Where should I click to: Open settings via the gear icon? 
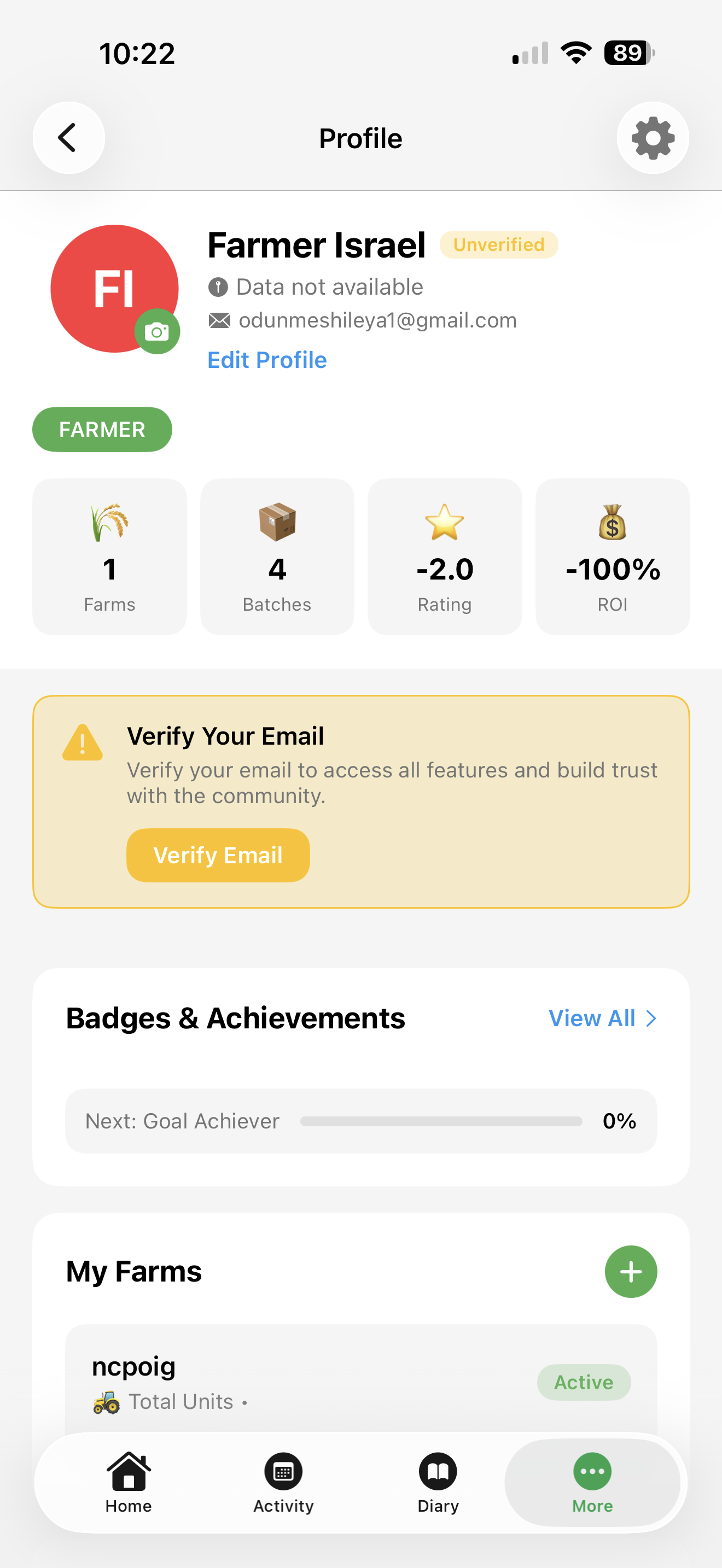[x=653, y=138]
